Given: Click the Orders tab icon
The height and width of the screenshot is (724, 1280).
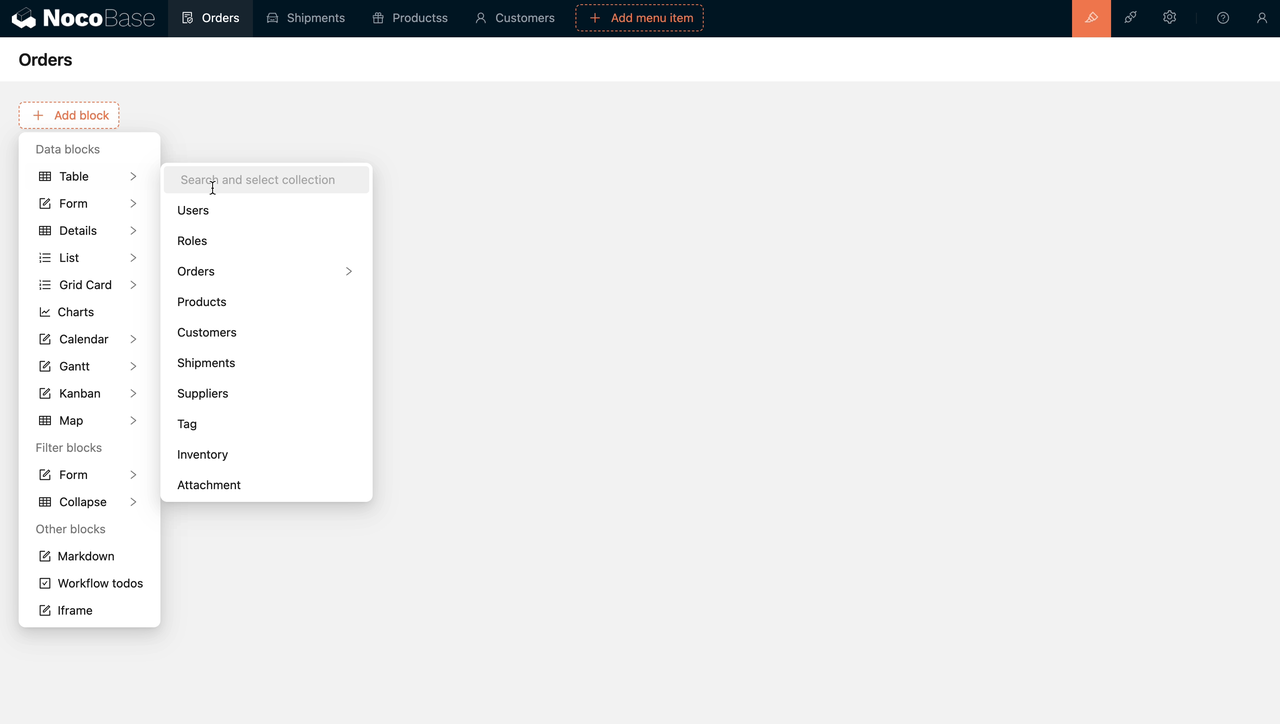Looking at the screenshot, I should pos(188,18).
